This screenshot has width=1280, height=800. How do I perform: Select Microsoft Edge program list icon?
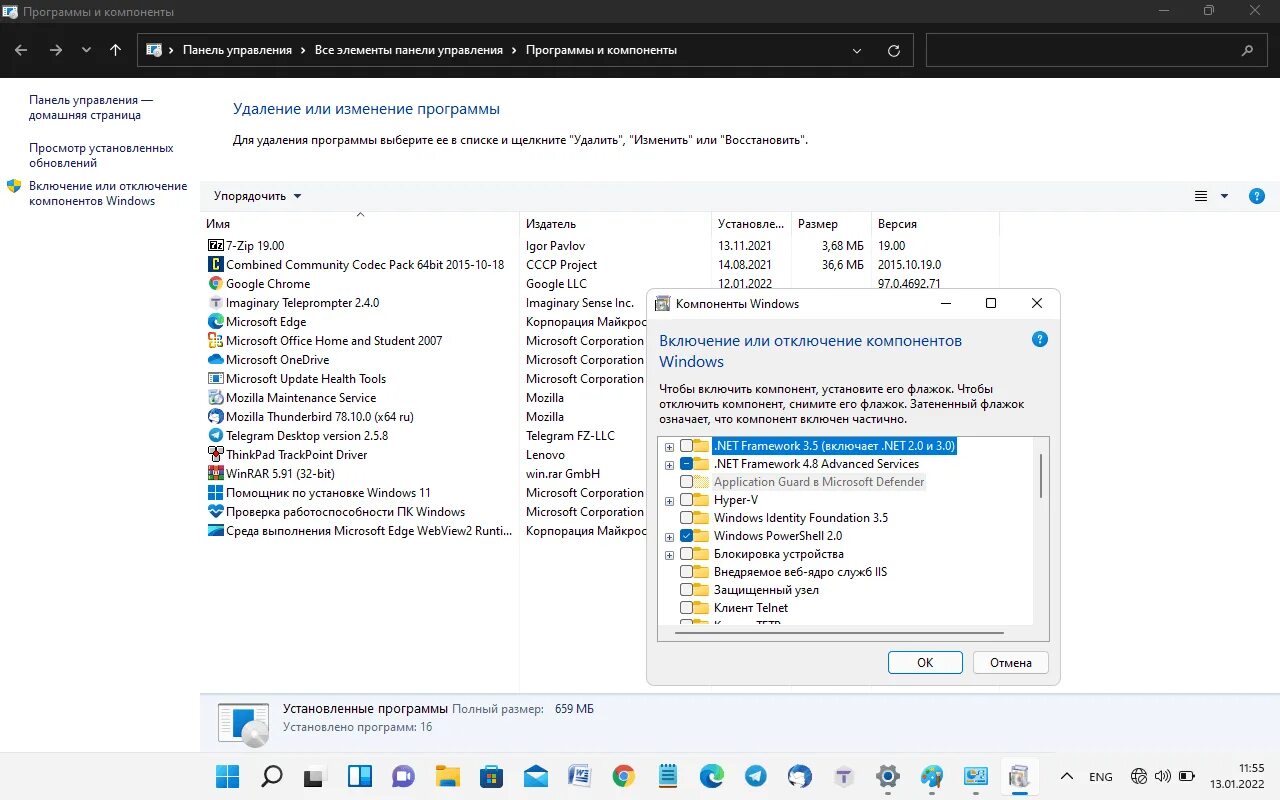click(215, 321)
